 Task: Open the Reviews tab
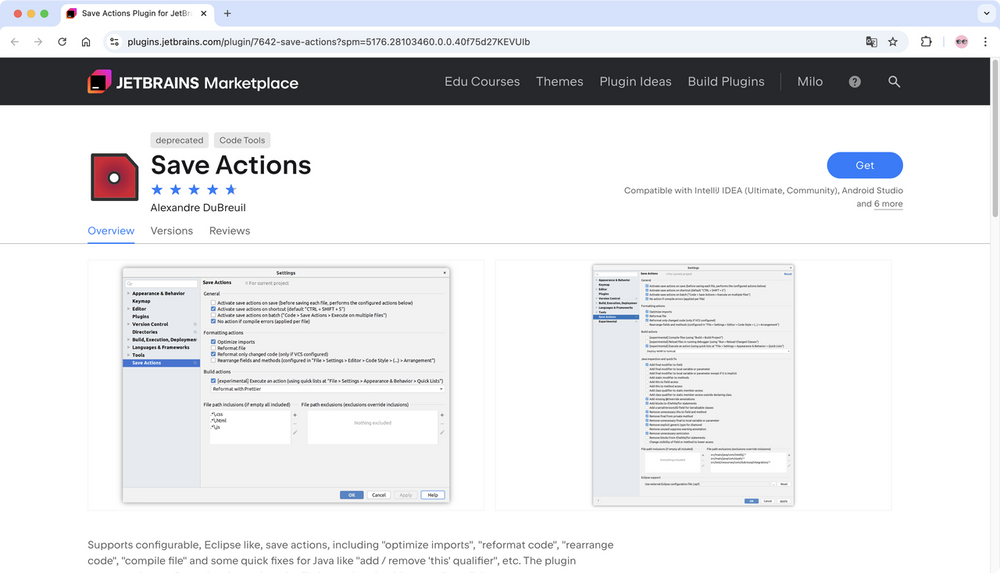tap(229, 231)
